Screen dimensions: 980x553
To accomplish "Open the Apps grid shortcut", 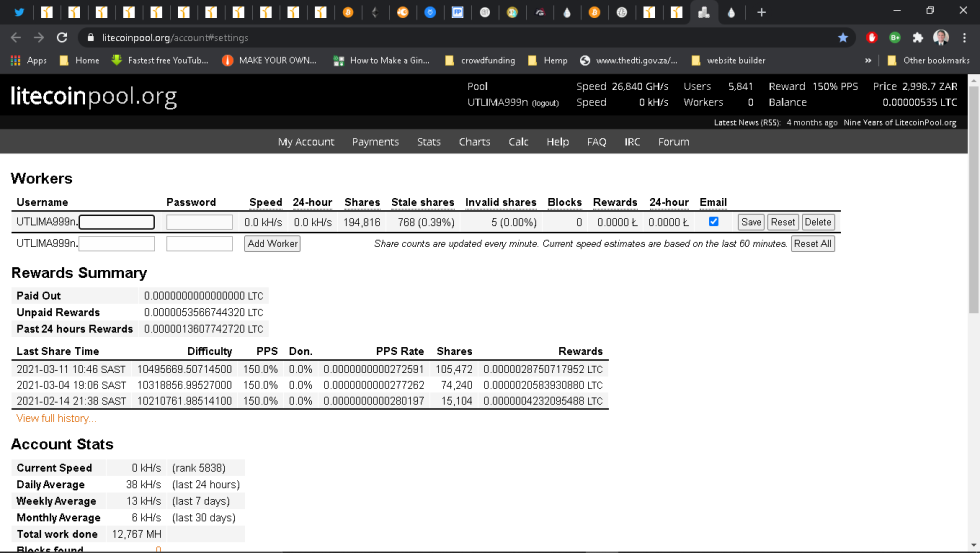I will click(x=29, y=61).
